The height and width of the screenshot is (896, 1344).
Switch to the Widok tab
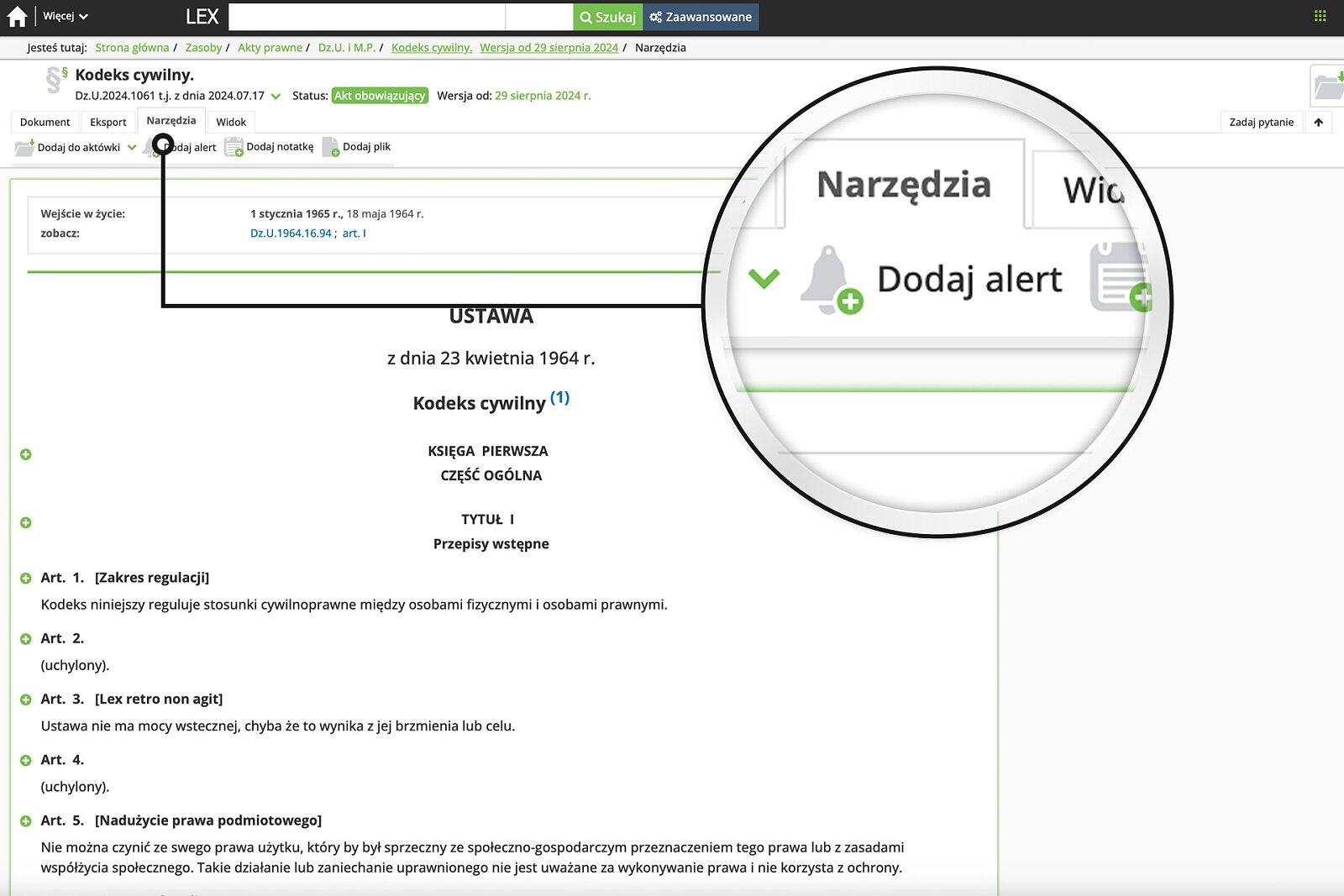(231, 121)
